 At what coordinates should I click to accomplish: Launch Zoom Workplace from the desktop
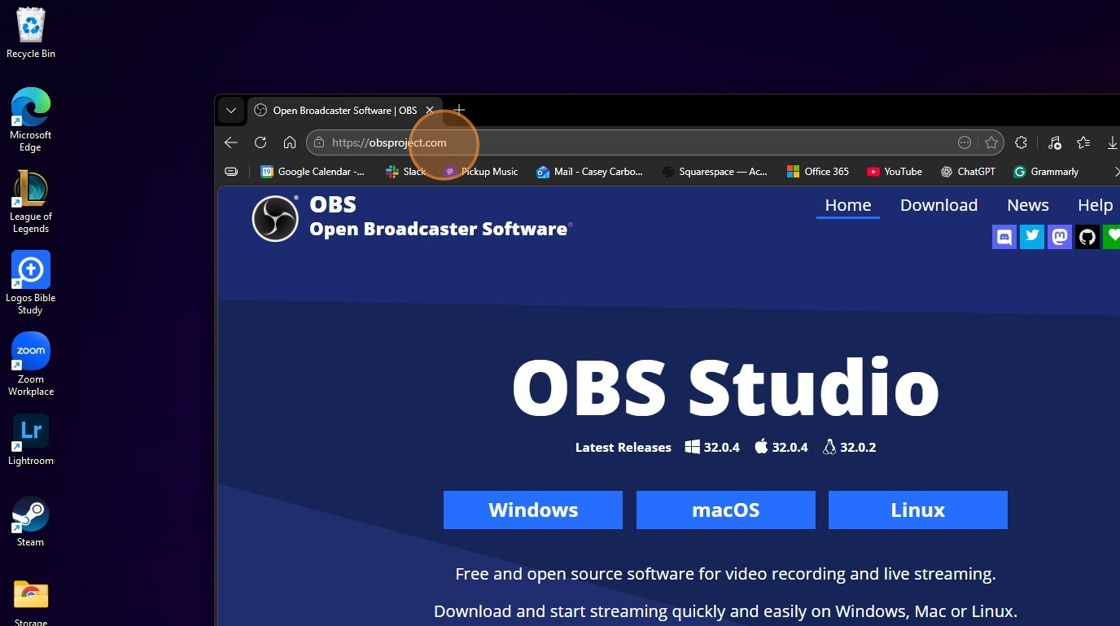pos(30,364)
